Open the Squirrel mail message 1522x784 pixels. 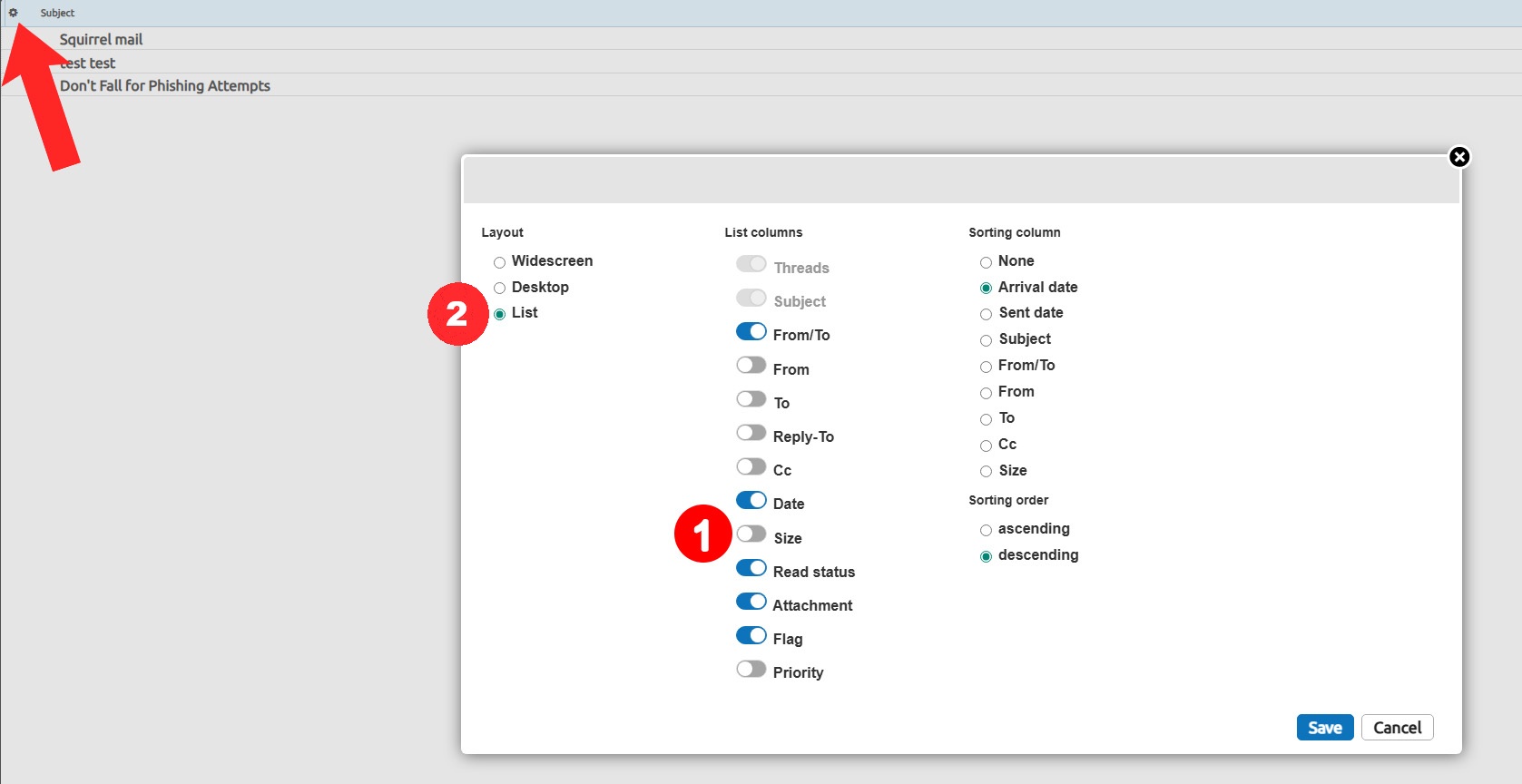coord(101,39)
